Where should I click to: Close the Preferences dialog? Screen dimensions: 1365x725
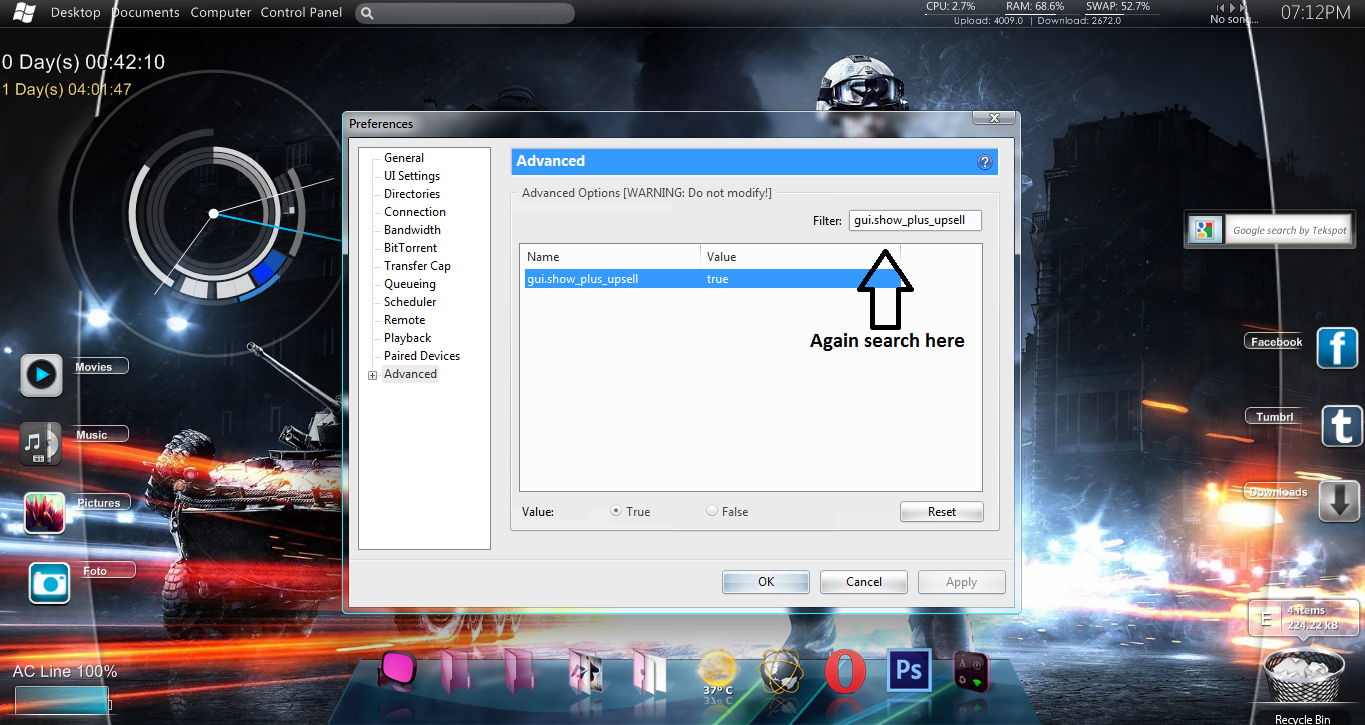pyautogui.click(x=994, y=118)
